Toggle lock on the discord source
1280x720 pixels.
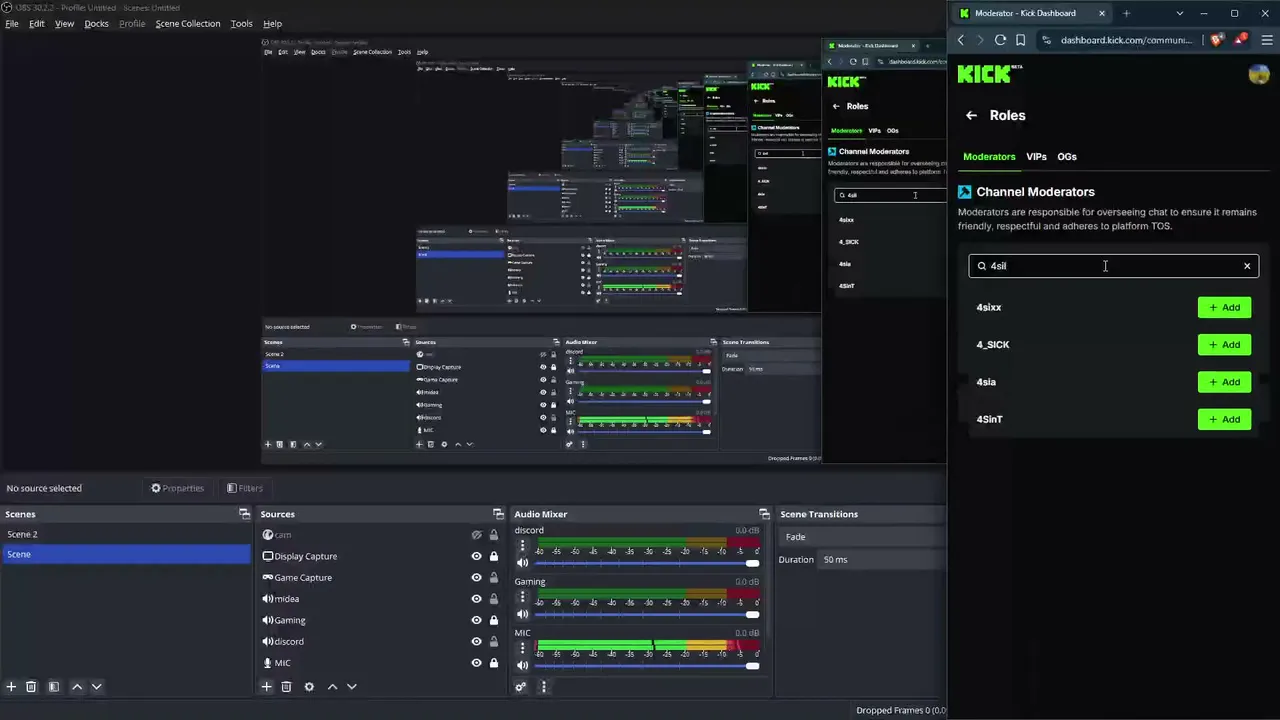click(493, 642)
